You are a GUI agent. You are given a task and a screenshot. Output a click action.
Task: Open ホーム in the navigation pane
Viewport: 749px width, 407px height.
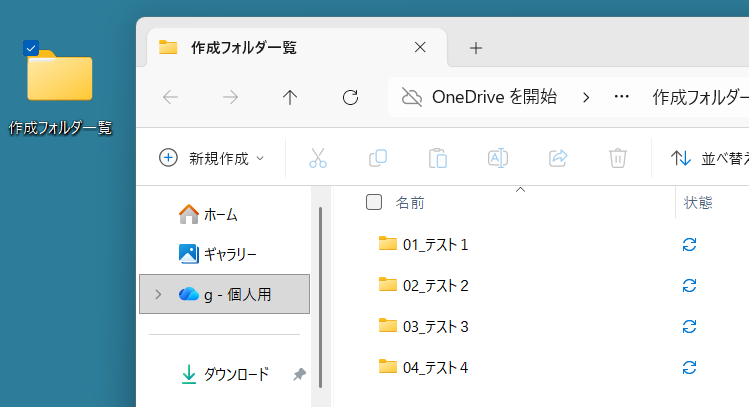pos(219,214)
